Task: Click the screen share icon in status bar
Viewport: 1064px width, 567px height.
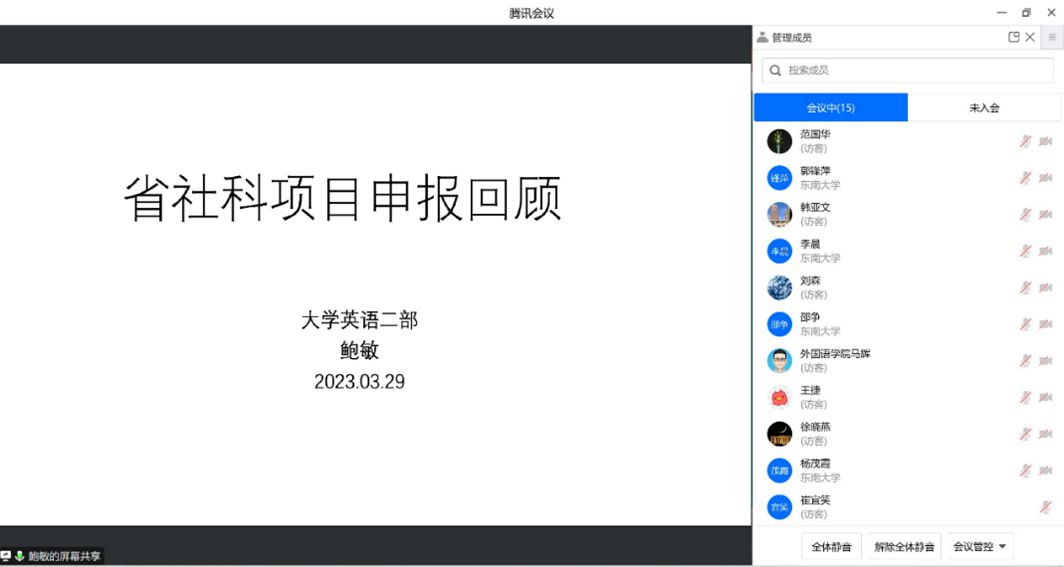Action: point(6,556)
